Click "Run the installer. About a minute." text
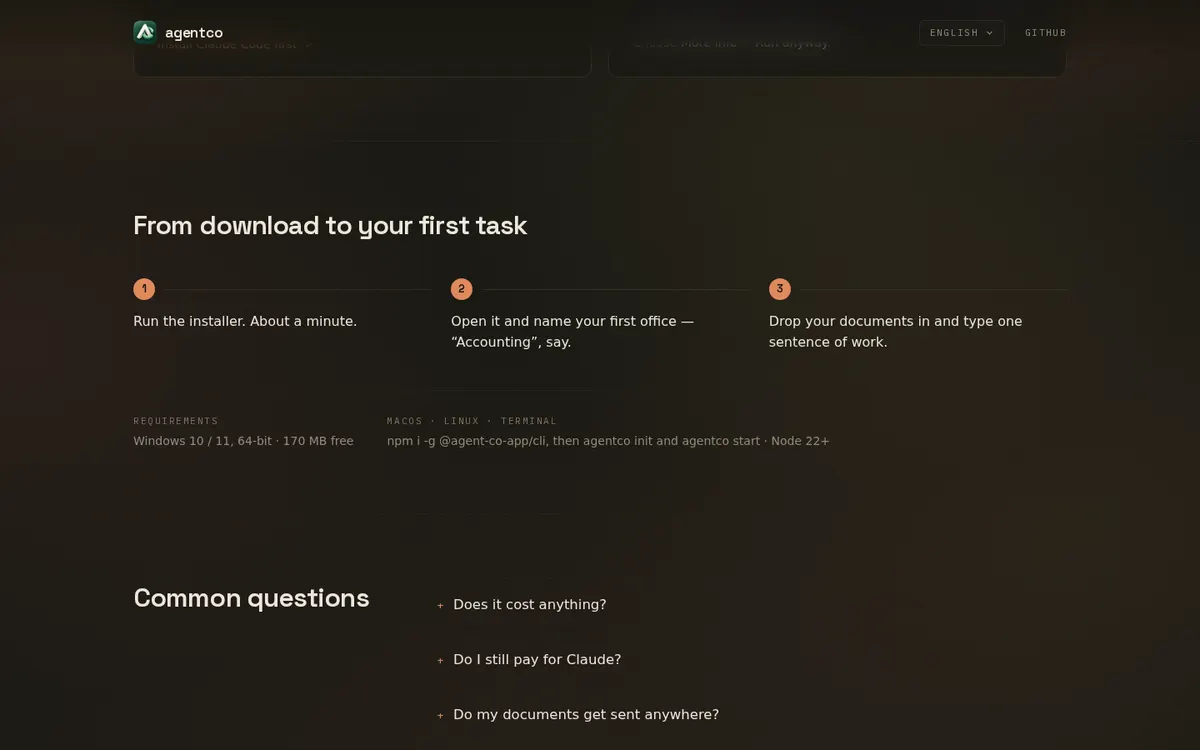Viewport: 1200px width, 750px height. [x=245, y=321]
